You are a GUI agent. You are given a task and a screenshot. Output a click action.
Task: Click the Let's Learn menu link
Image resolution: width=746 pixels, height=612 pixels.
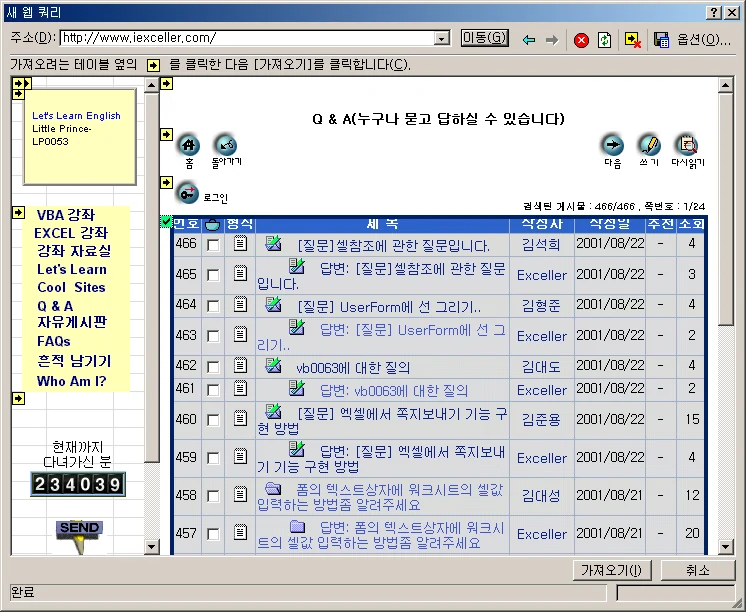click(72, 269)
